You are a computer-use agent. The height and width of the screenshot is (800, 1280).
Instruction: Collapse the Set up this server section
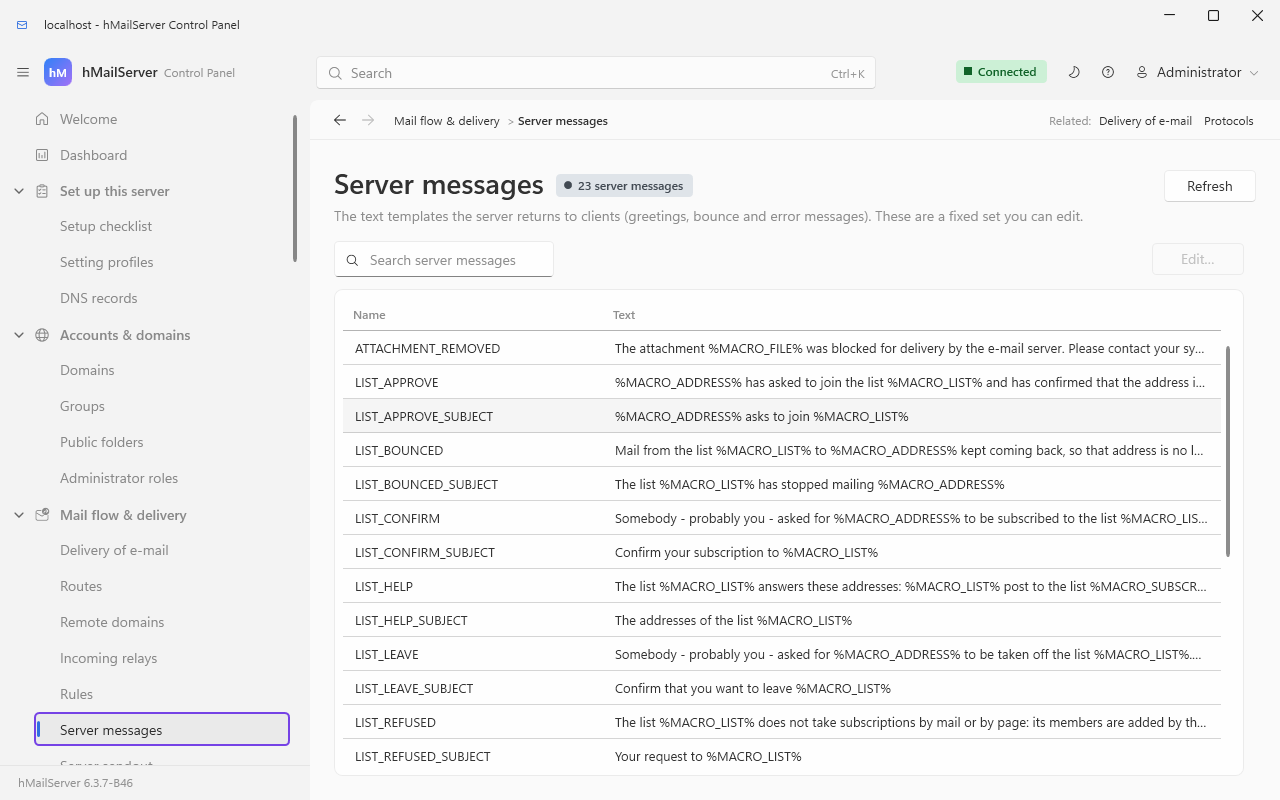[19, 191]
